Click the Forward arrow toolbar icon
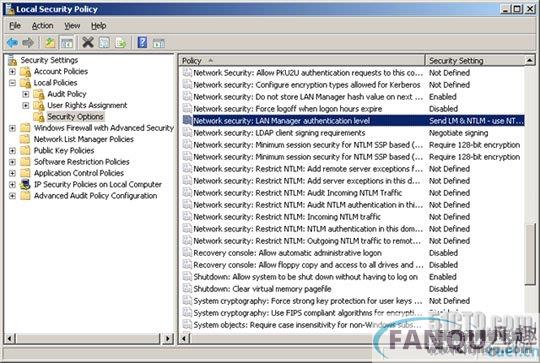Screen dimensions: 540x363 pyautogui.click(x=28, y=43)
